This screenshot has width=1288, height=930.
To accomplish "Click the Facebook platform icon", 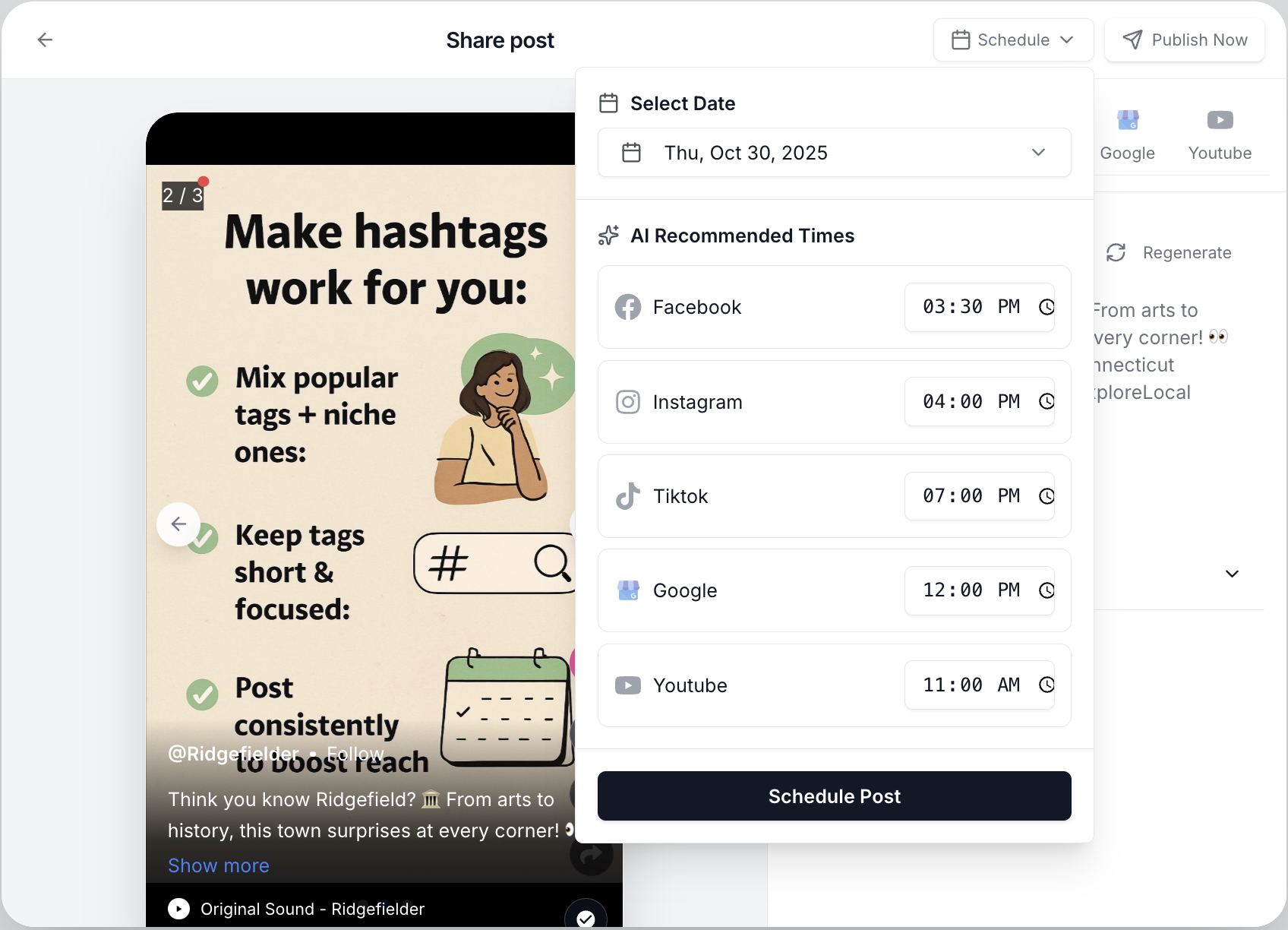I will 628,307.
